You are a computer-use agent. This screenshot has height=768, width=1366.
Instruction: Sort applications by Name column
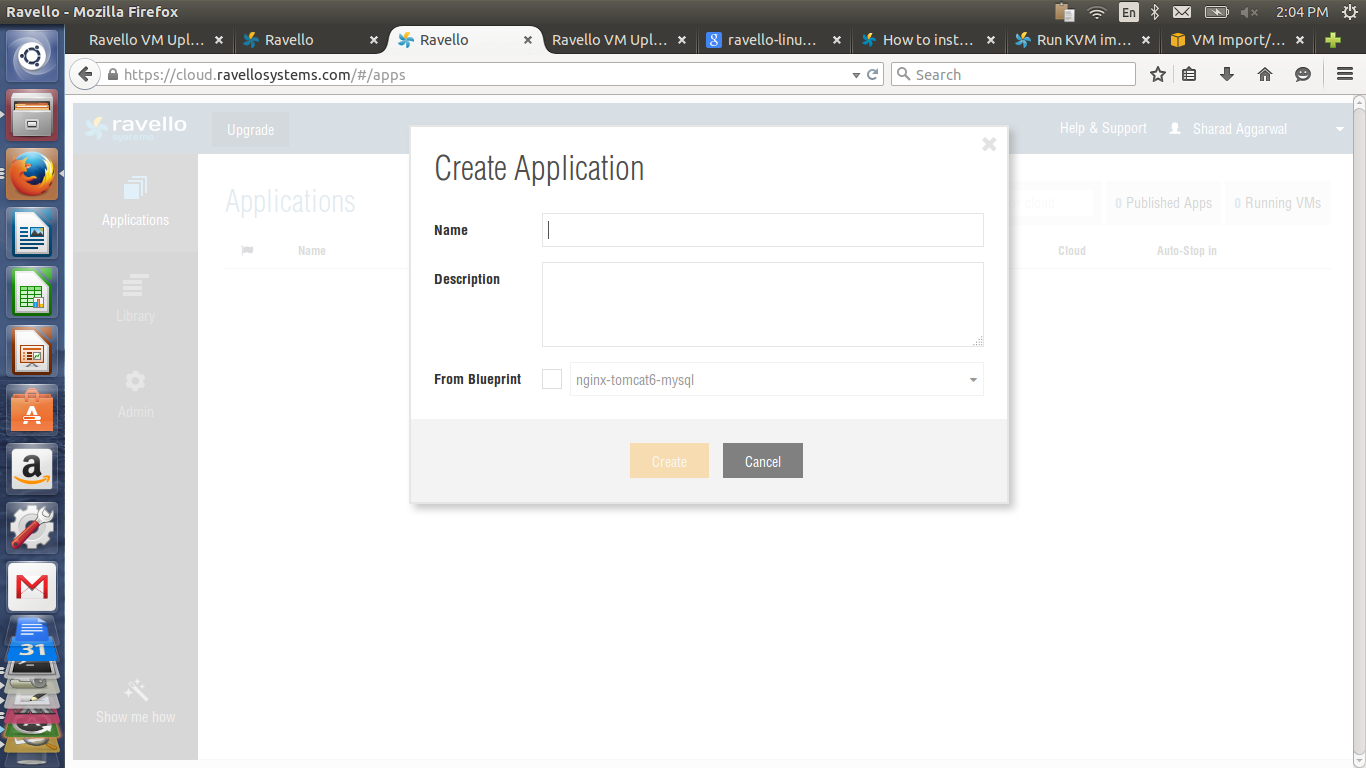[312, 251]
